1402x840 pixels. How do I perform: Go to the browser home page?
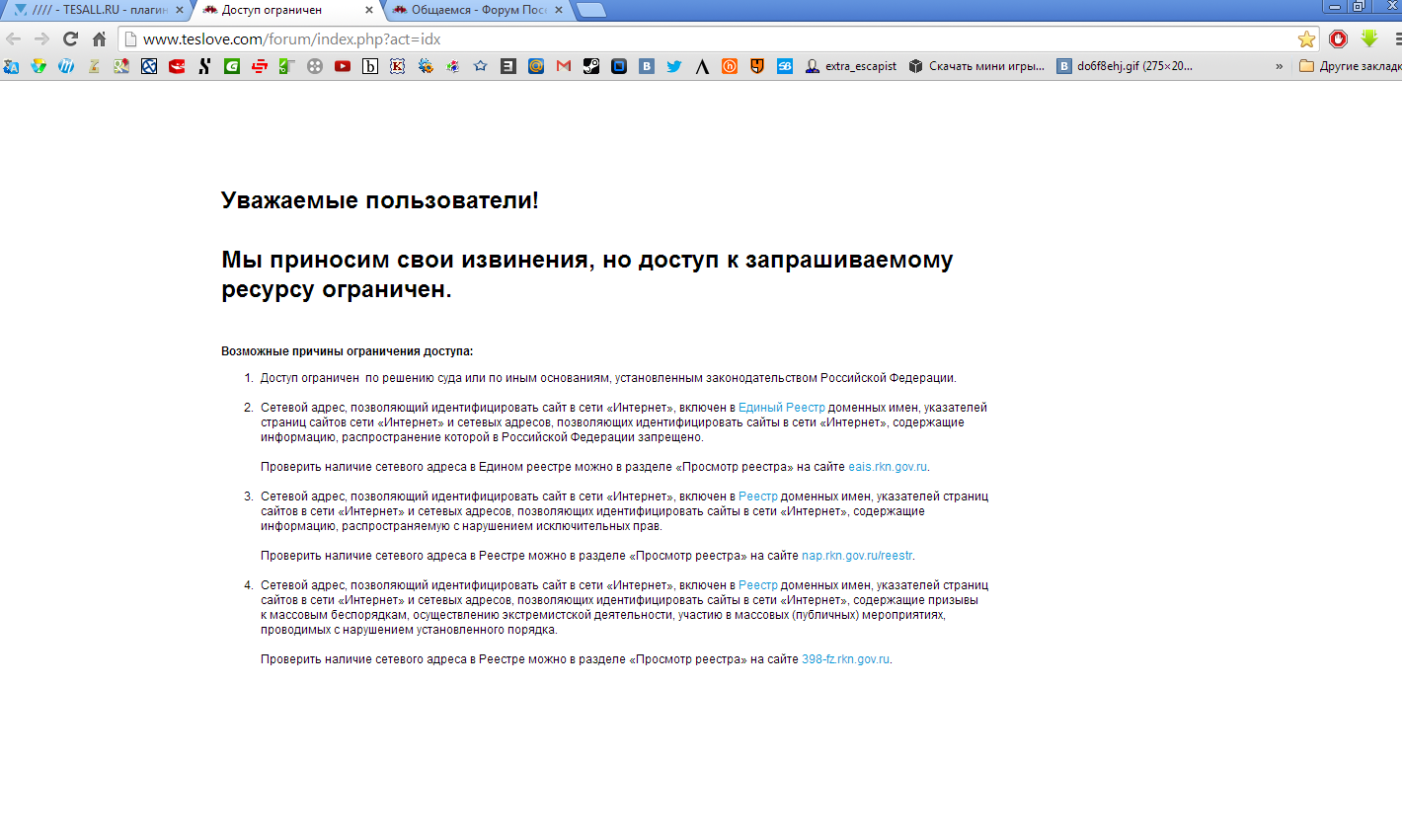[99, 38]
